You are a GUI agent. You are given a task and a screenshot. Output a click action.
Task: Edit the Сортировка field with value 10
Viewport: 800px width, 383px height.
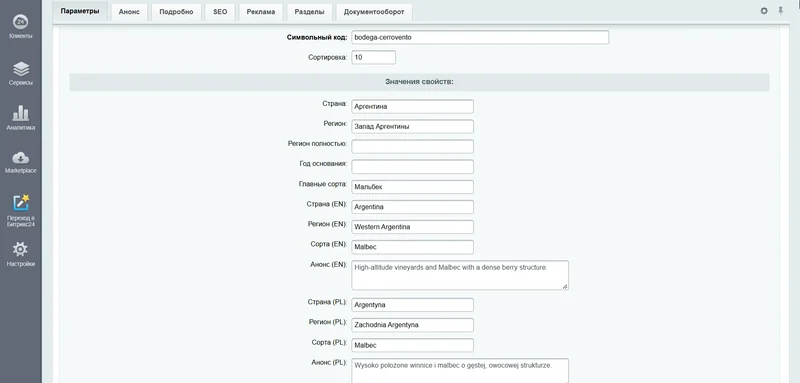tap(373, 58)
